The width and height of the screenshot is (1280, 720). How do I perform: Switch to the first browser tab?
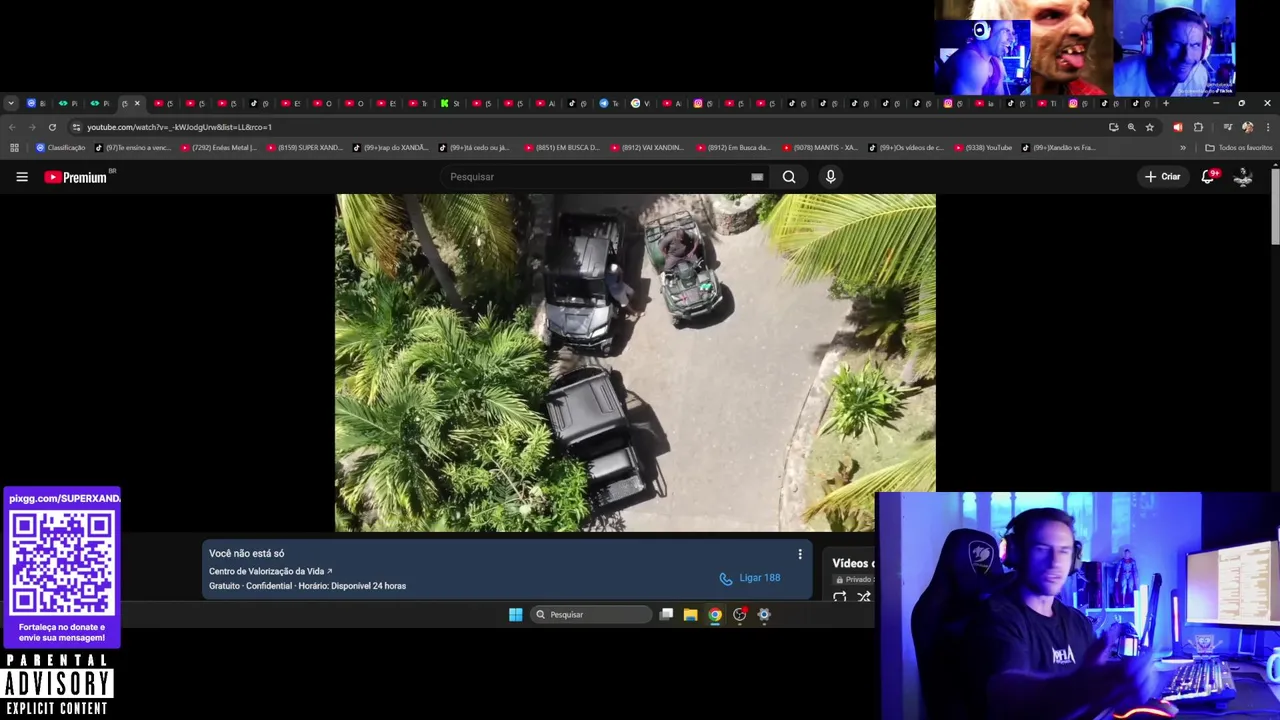(36, 103)
